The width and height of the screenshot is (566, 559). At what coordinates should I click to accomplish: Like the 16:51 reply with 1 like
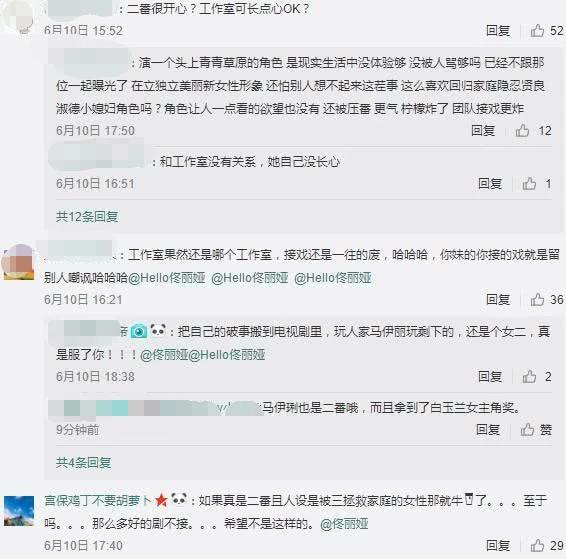[x=529, y=184]
